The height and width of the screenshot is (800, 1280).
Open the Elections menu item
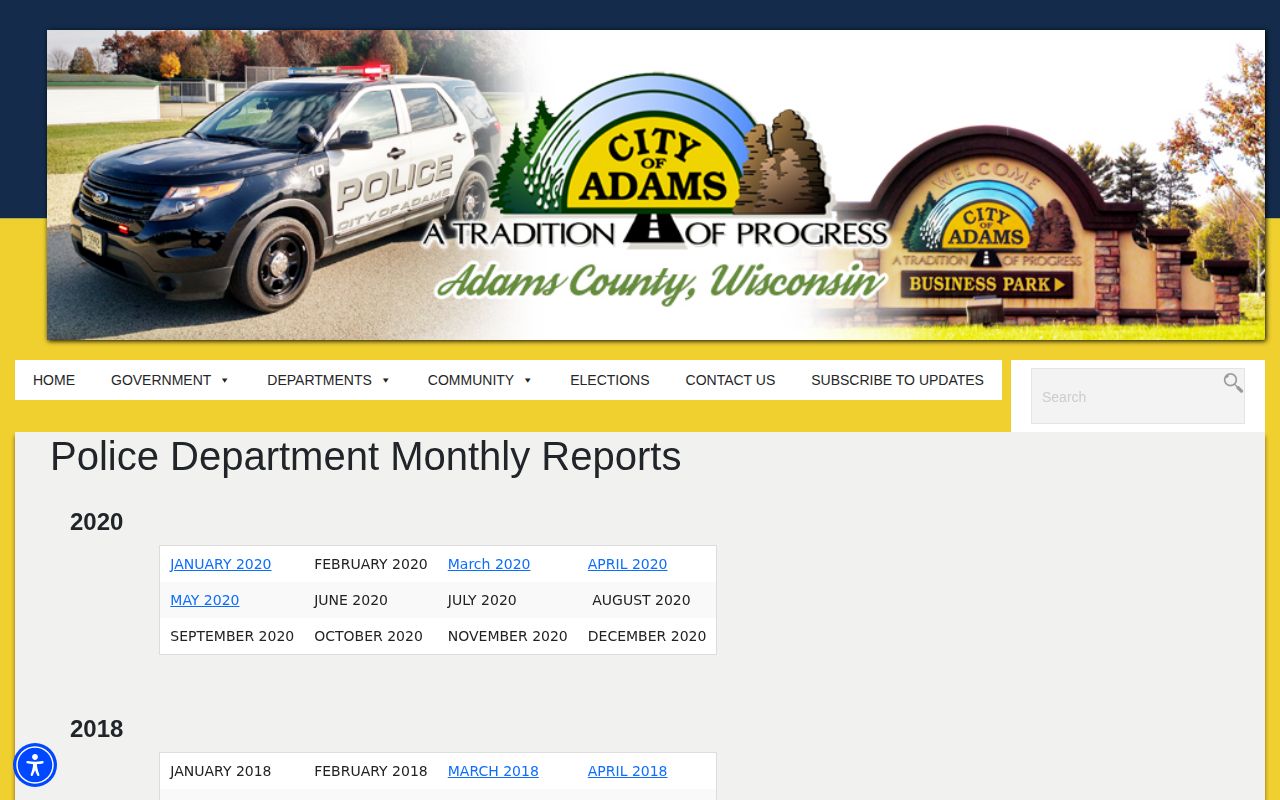click(610, 380)
